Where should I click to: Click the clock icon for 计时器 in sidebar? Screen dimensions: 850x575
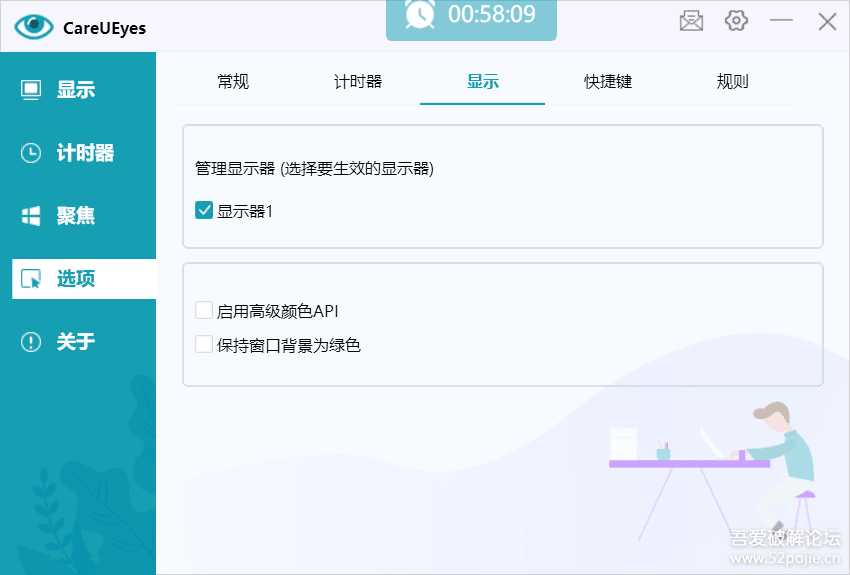pos(31,153)
